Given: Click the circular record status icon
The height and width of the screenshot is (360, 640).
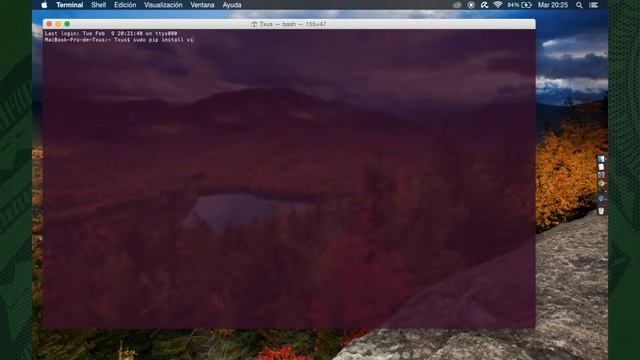Looking at the screenshot, I should pos(471,5).
